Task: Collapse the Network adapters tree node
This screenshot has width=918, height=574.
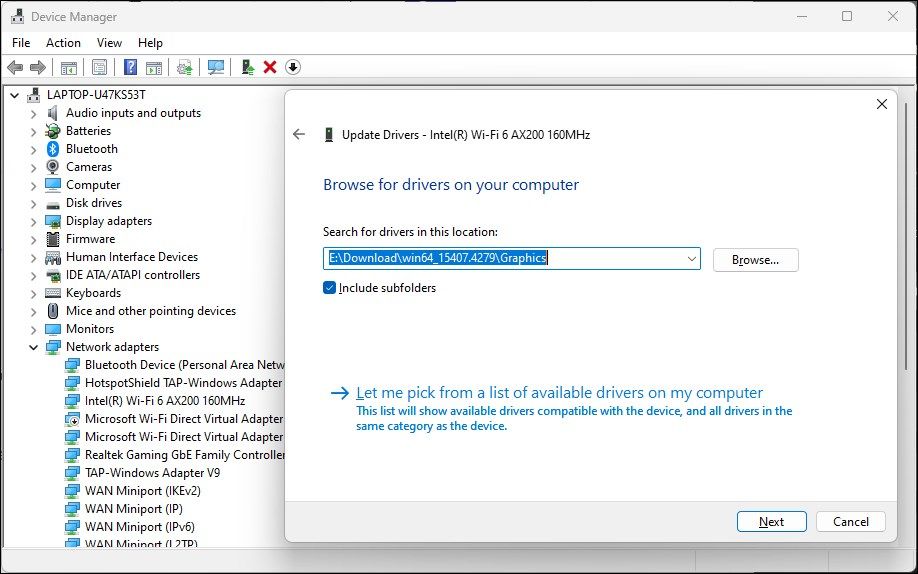Action: (33, 347)
